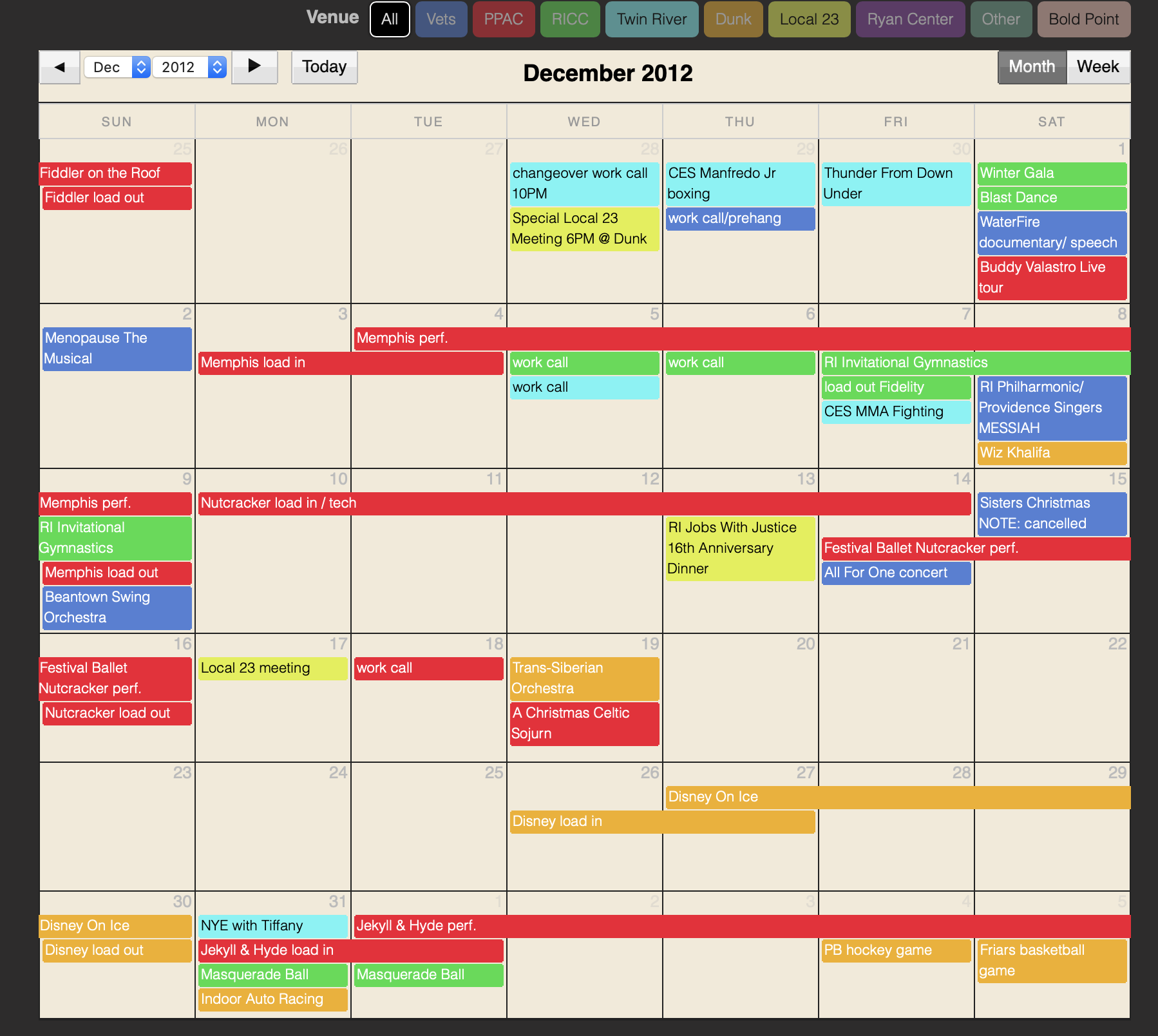Select the Dunk venue filter
Viewport: 1158px width, 1036px height.
click(x=733, y=19)
